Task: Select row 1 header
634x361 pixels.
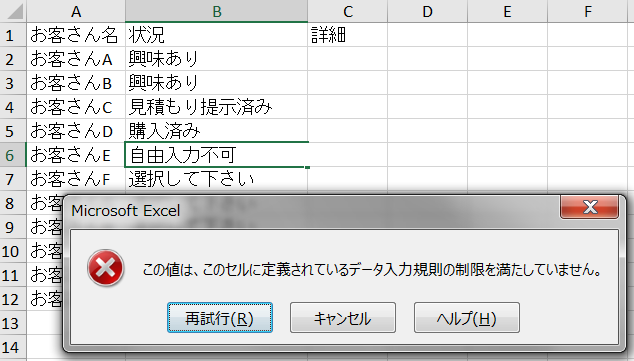Action: point(13,35)
